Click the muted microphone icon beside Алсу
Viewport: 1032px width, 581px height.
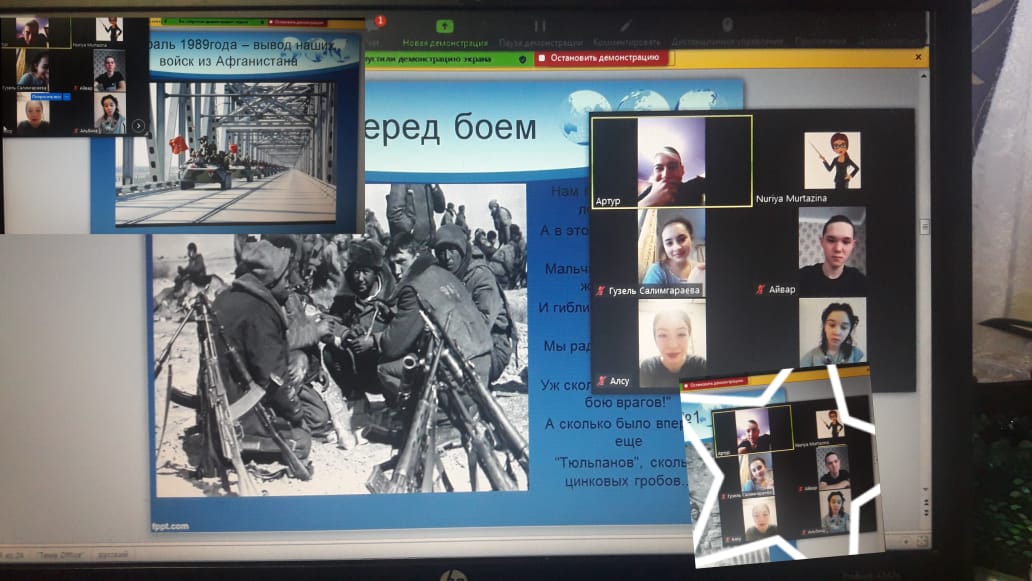coord(600,381)
